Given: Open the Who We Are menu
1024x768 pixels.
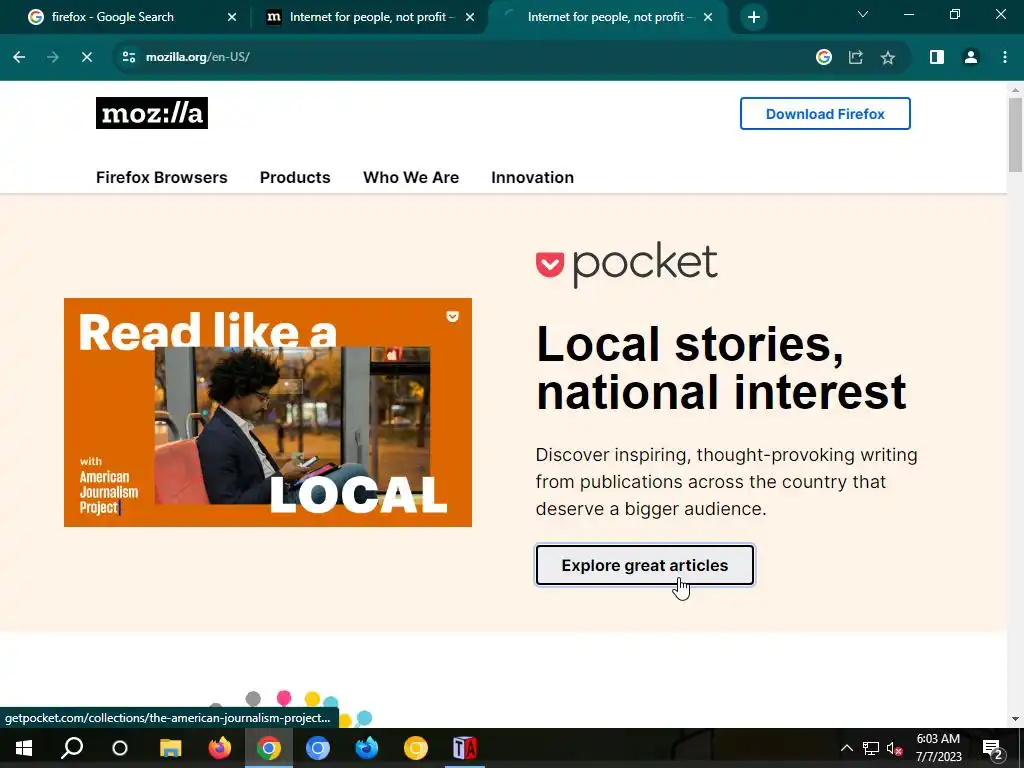Looking at the screenshot, I should (x=411, y=178).
